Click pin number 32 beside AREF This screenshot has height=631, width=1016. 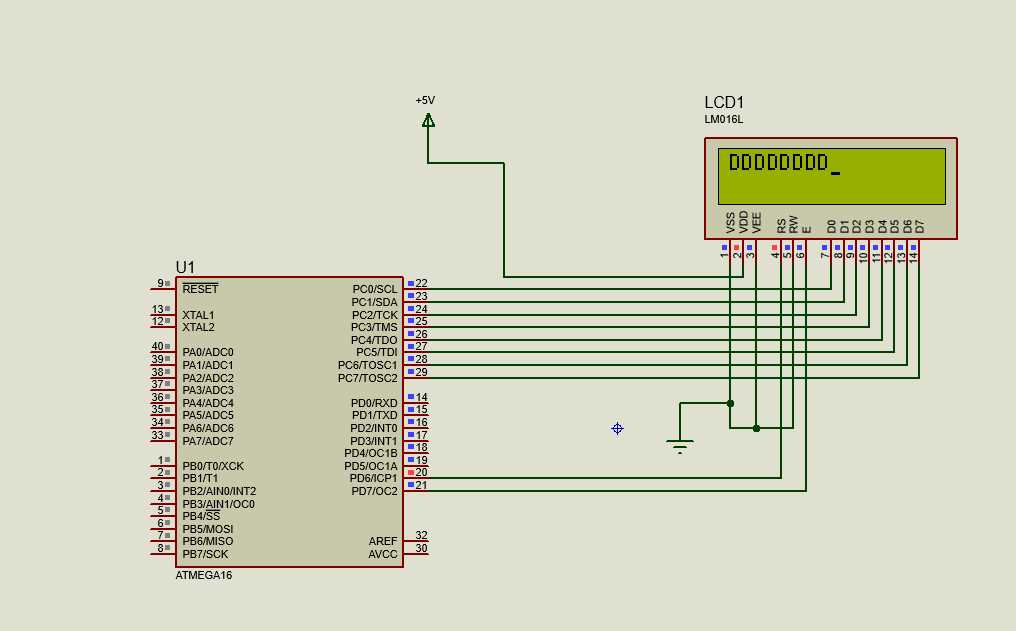pyautogui.click(x=422, y=535)
